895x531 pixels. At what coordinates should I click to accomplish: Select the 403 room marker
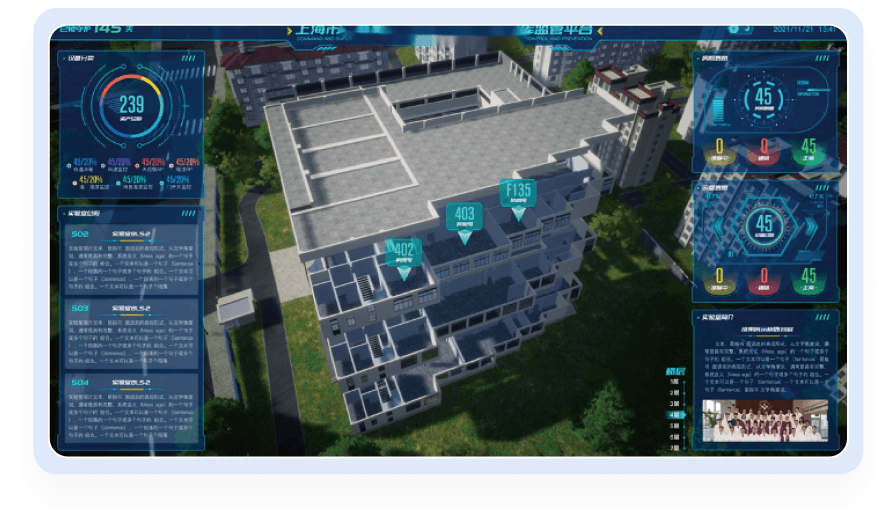click(464, 217)
